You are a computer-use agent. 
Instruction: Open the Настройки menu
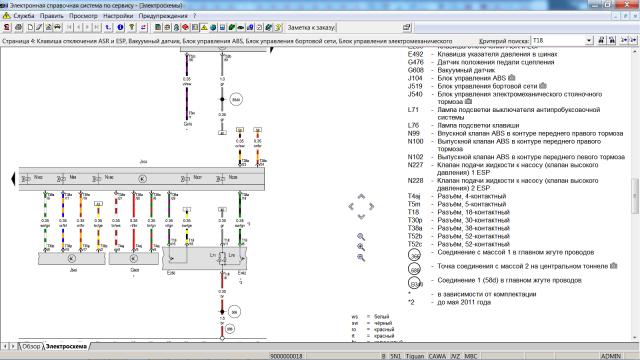[x=118, y=16]
